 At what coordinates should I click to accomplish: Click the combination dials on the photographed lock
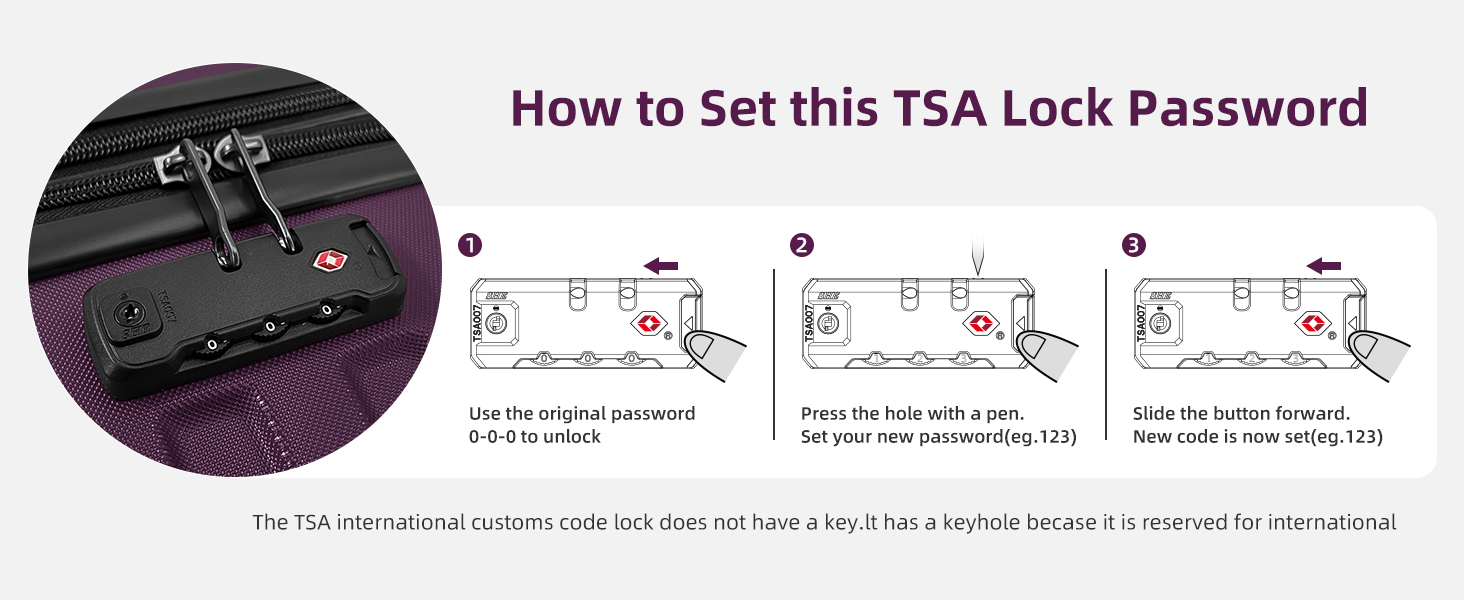tap(269, 328)
